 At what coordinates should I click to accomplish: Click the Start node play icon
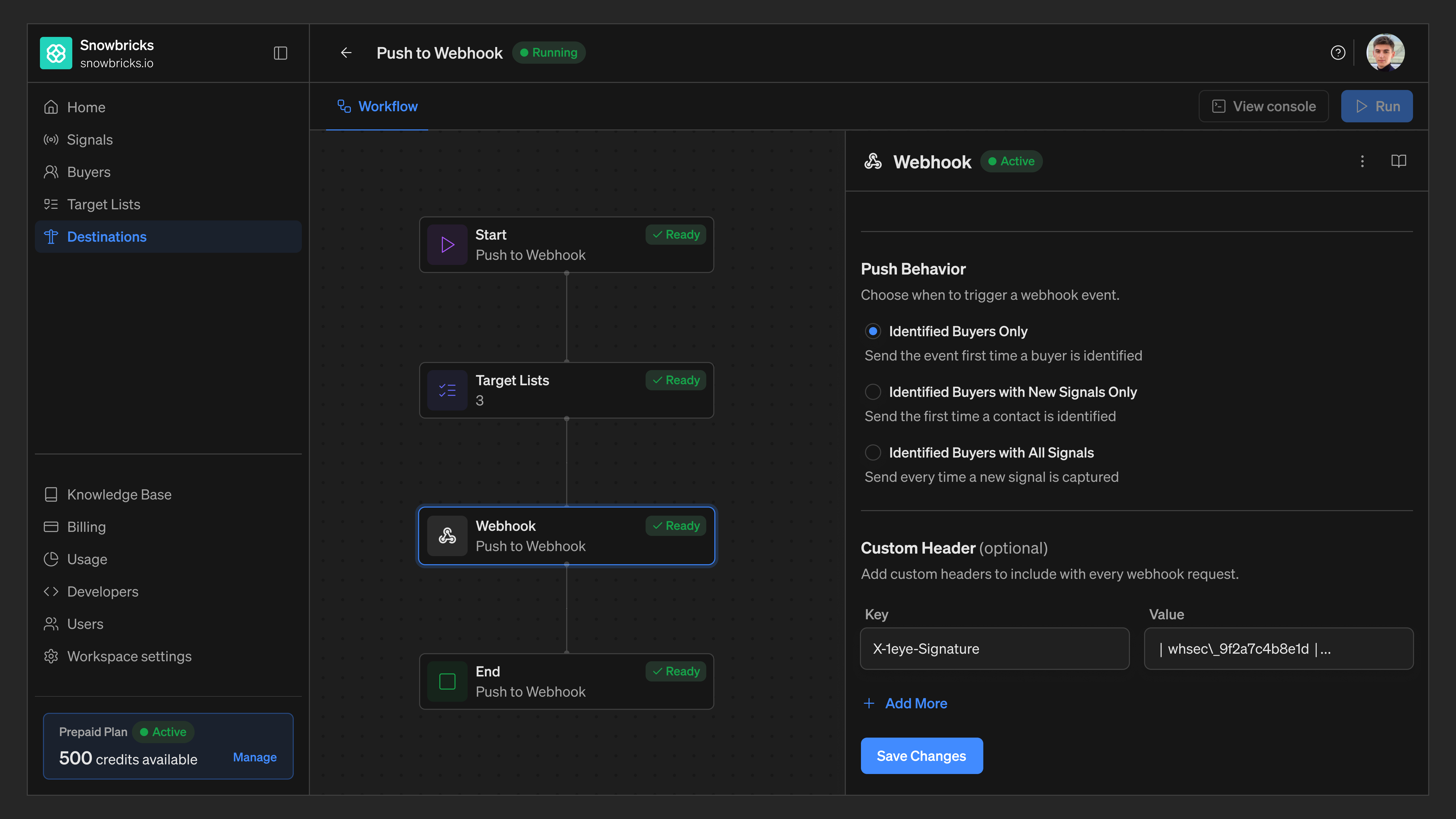click(x=447, y=245)
